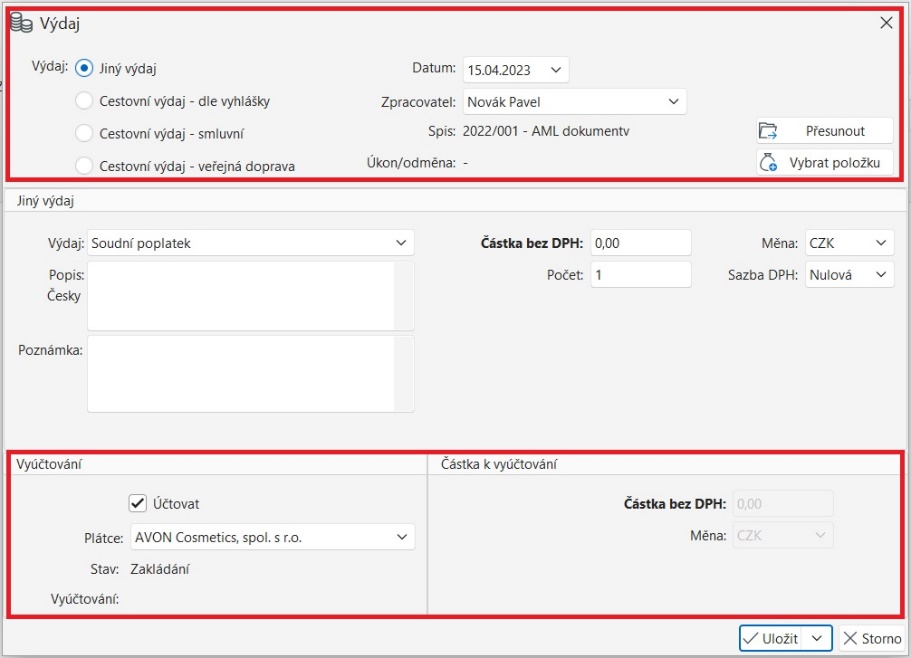Select the Jiný výdaj radio button

85,69
